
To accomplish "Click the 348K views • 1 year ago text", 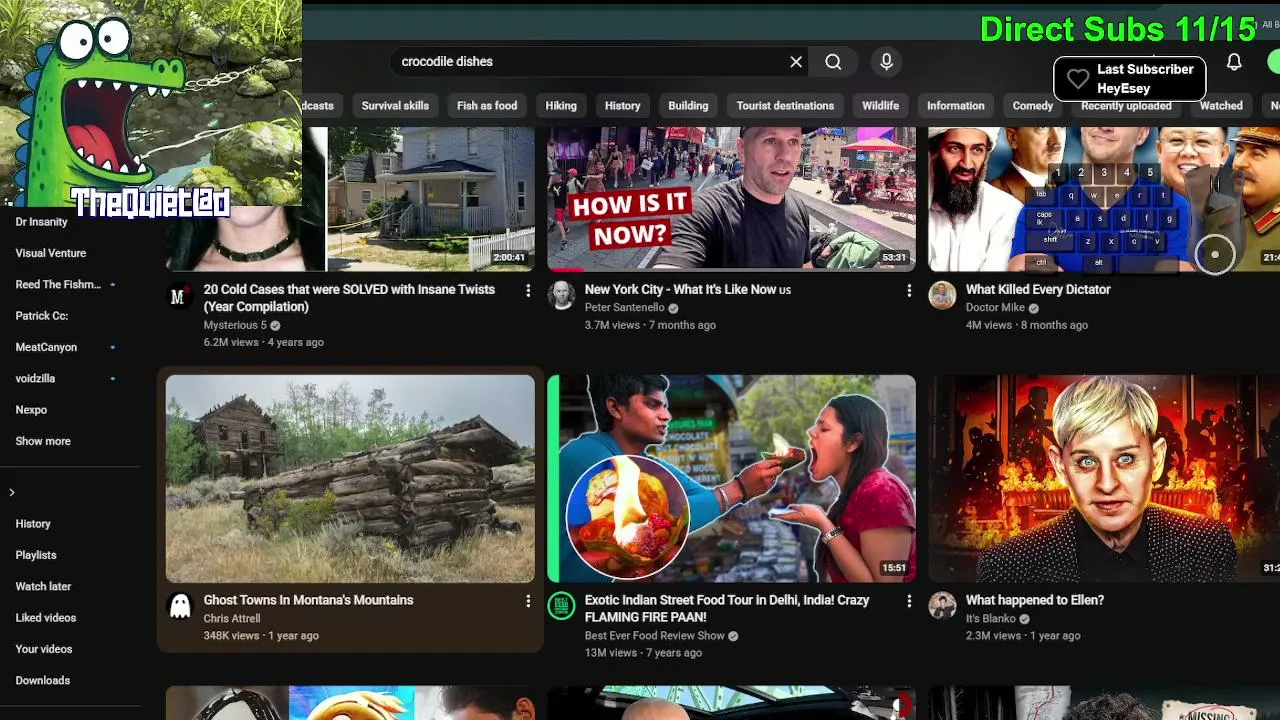I will [261, 636].
